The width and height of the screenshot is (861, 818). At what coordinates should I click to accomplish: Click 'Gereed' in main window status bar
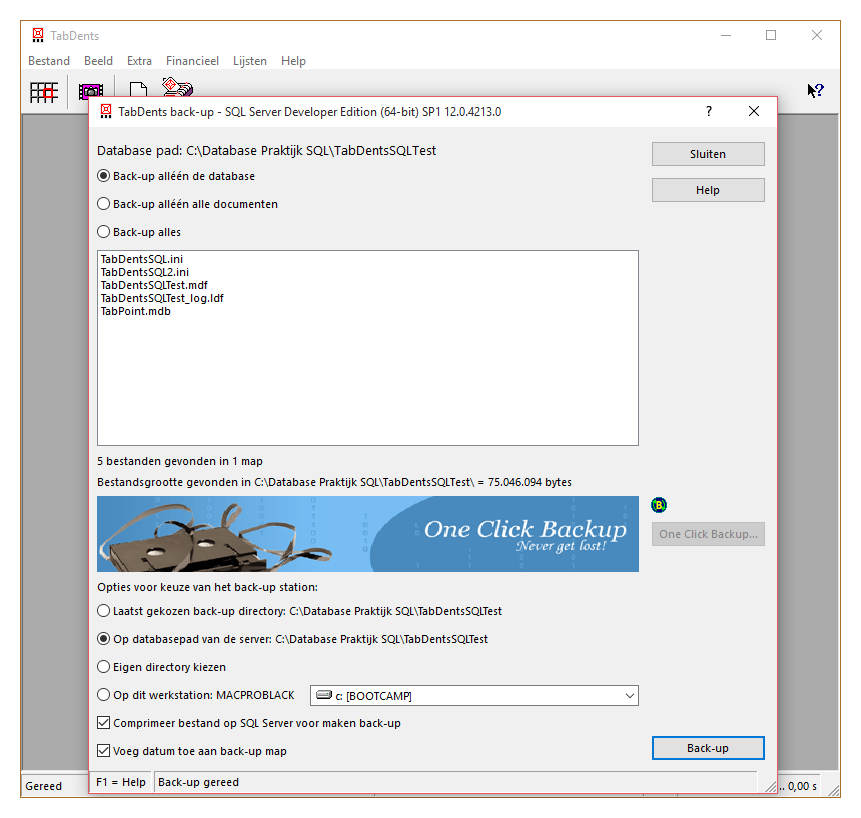pos(43,786)
